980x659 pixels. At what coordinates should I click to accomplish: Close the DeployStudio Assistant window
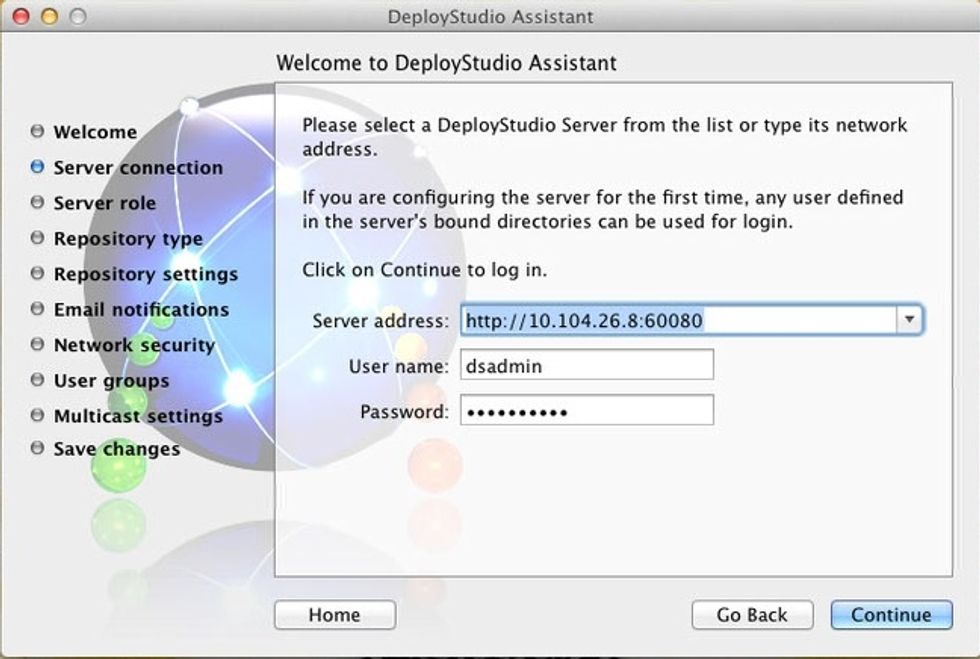coord(21,17)
